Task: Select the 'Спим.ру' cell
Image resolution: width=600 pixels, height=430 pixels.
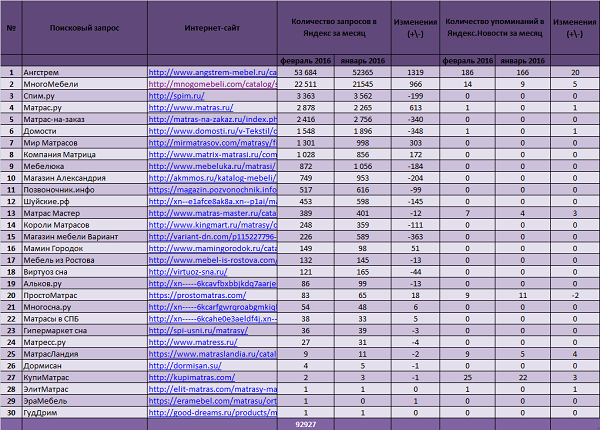Action: pos(85,96)
